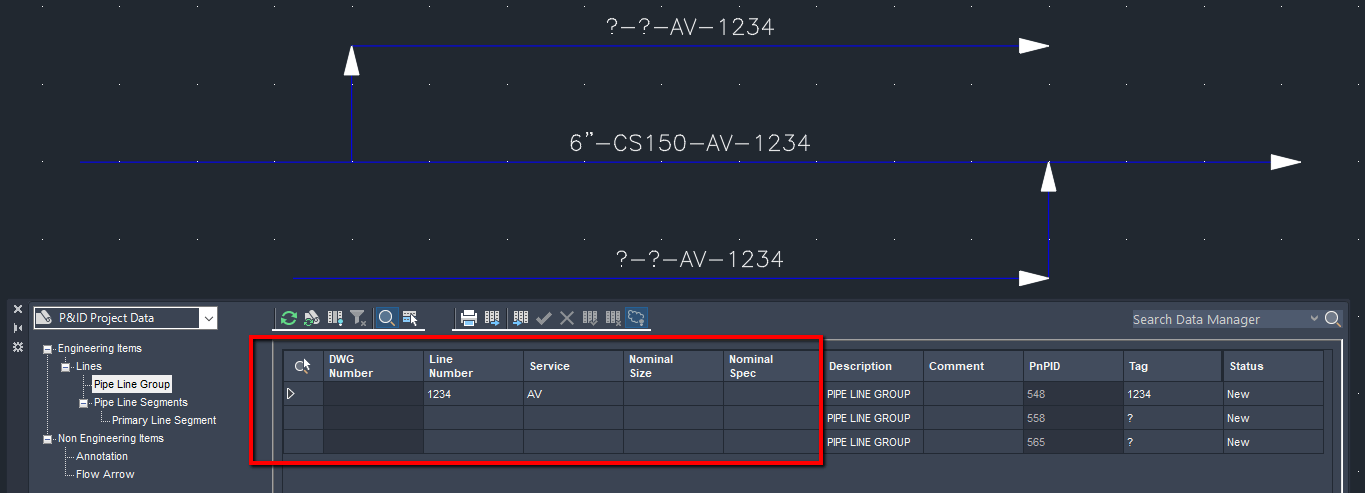Click the Service cell showing AV
The width and height of the screenshot is (1365, 493).
coord(573,394)
